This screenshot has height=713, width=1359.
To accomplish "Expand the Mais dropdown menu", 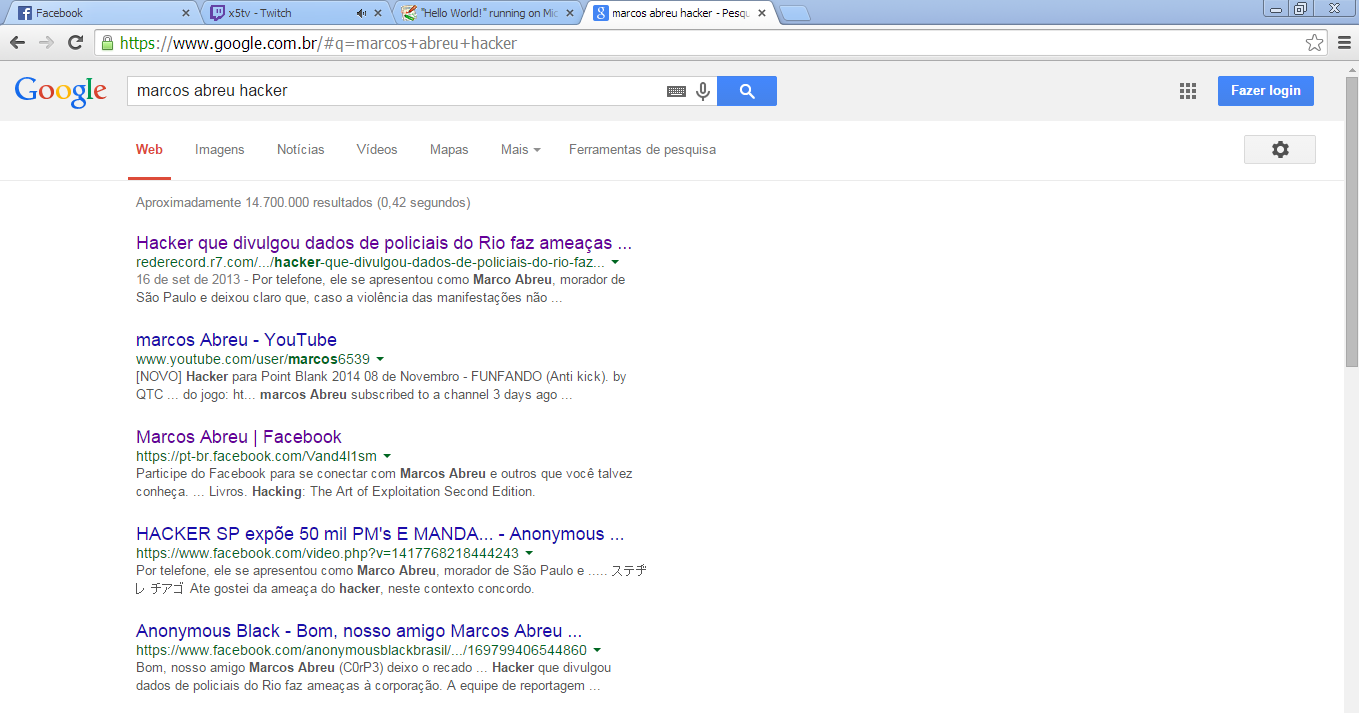I will point(520,149).
